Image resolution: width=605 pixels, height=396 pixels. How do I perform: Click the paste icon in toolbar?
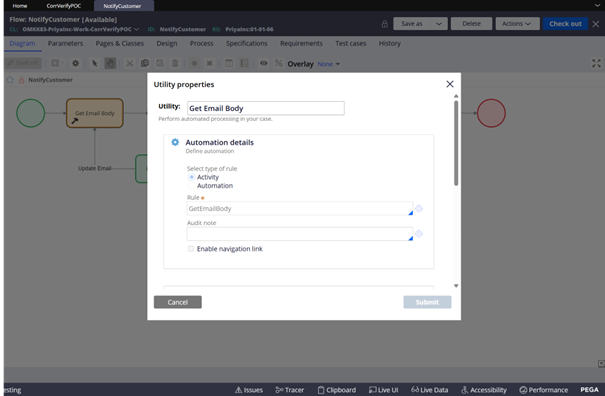tap(160, 63)
